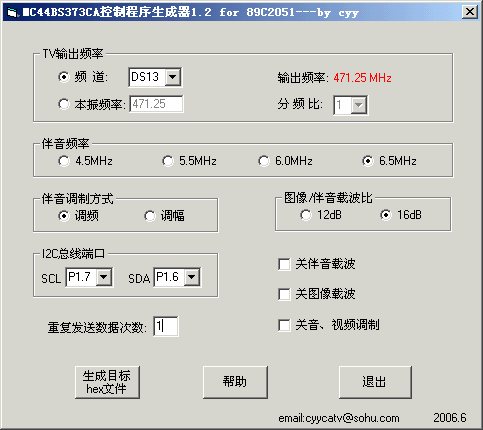Open the 分频比 divider ratio dropdown
Image resolution: width=483 pixels, height=430 pixels.
tap(359, 105)
